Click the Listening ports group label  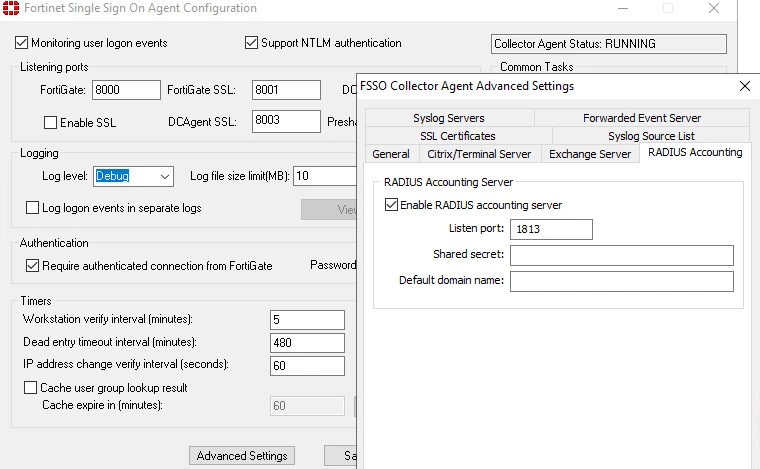(x=54, y=67)
